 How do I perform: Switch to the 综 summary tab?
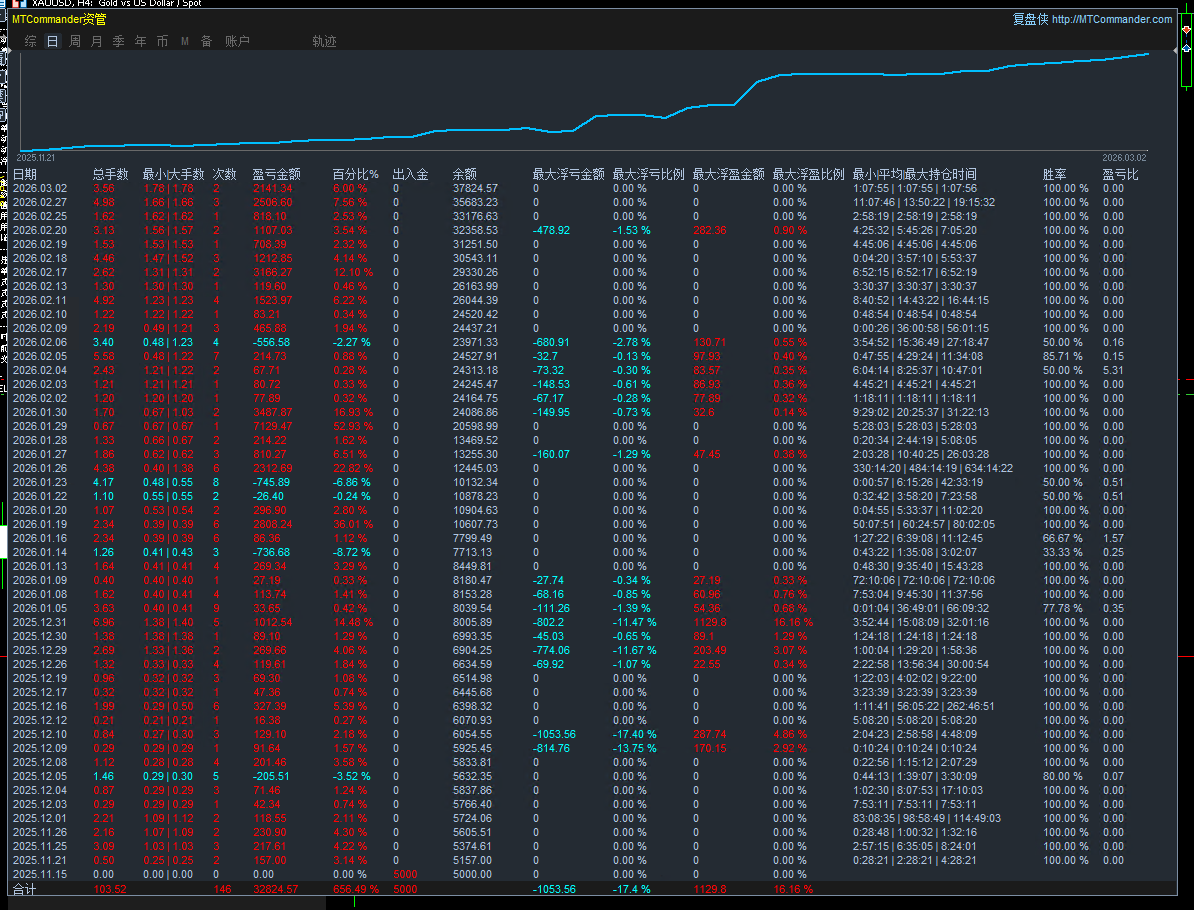click(31, 41)
